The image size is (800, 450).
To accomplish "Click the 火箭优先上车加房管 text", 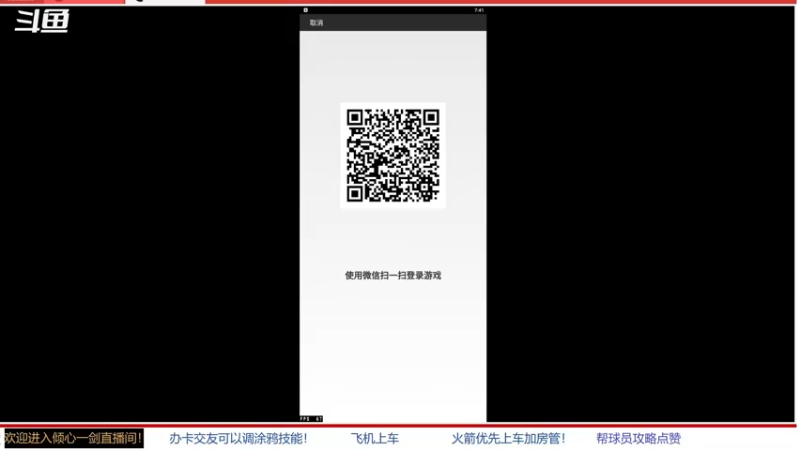I will coord(509,439).
